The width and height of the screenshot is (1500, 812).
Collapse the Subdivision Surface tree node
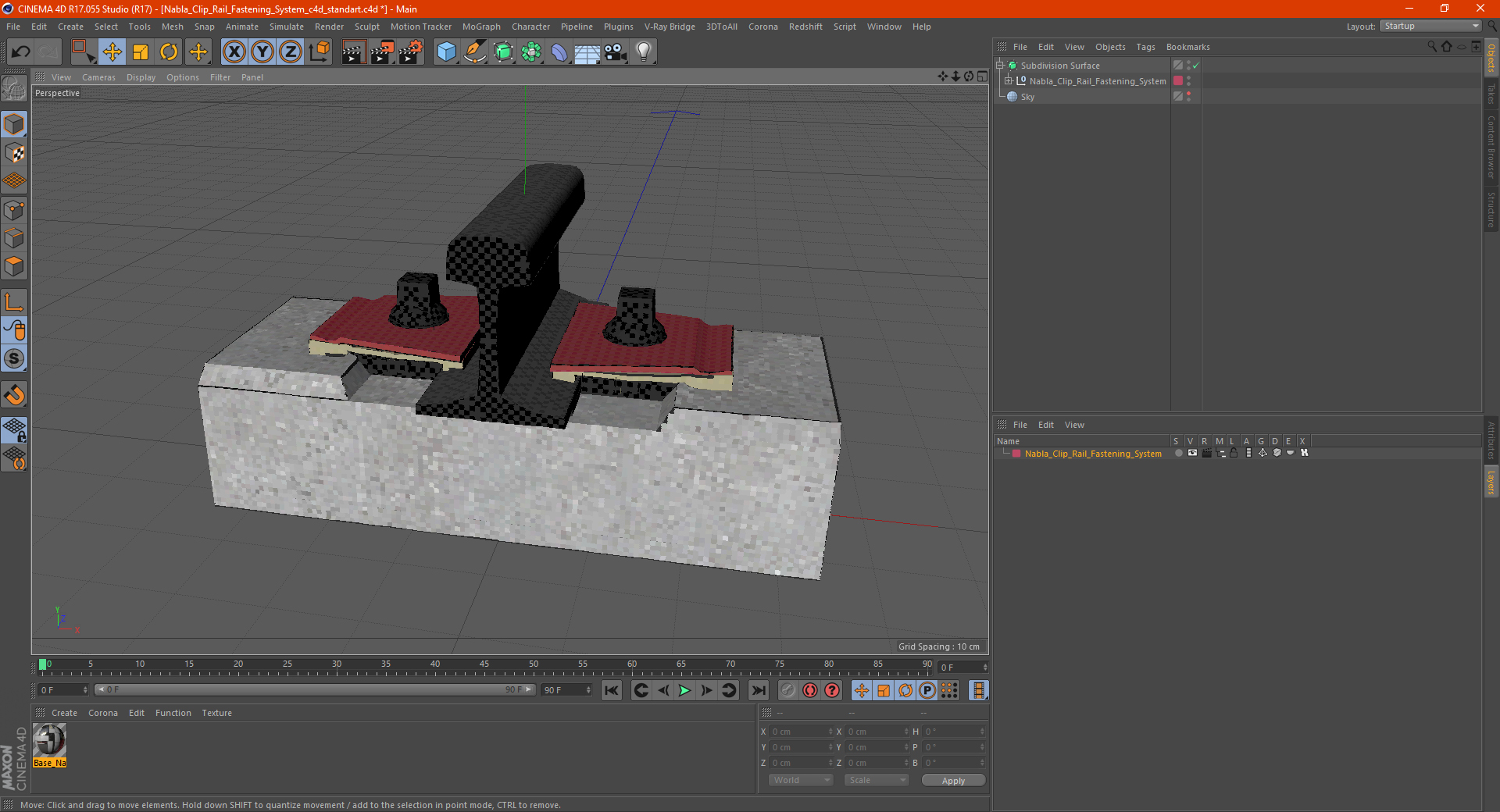[1000, 66]
